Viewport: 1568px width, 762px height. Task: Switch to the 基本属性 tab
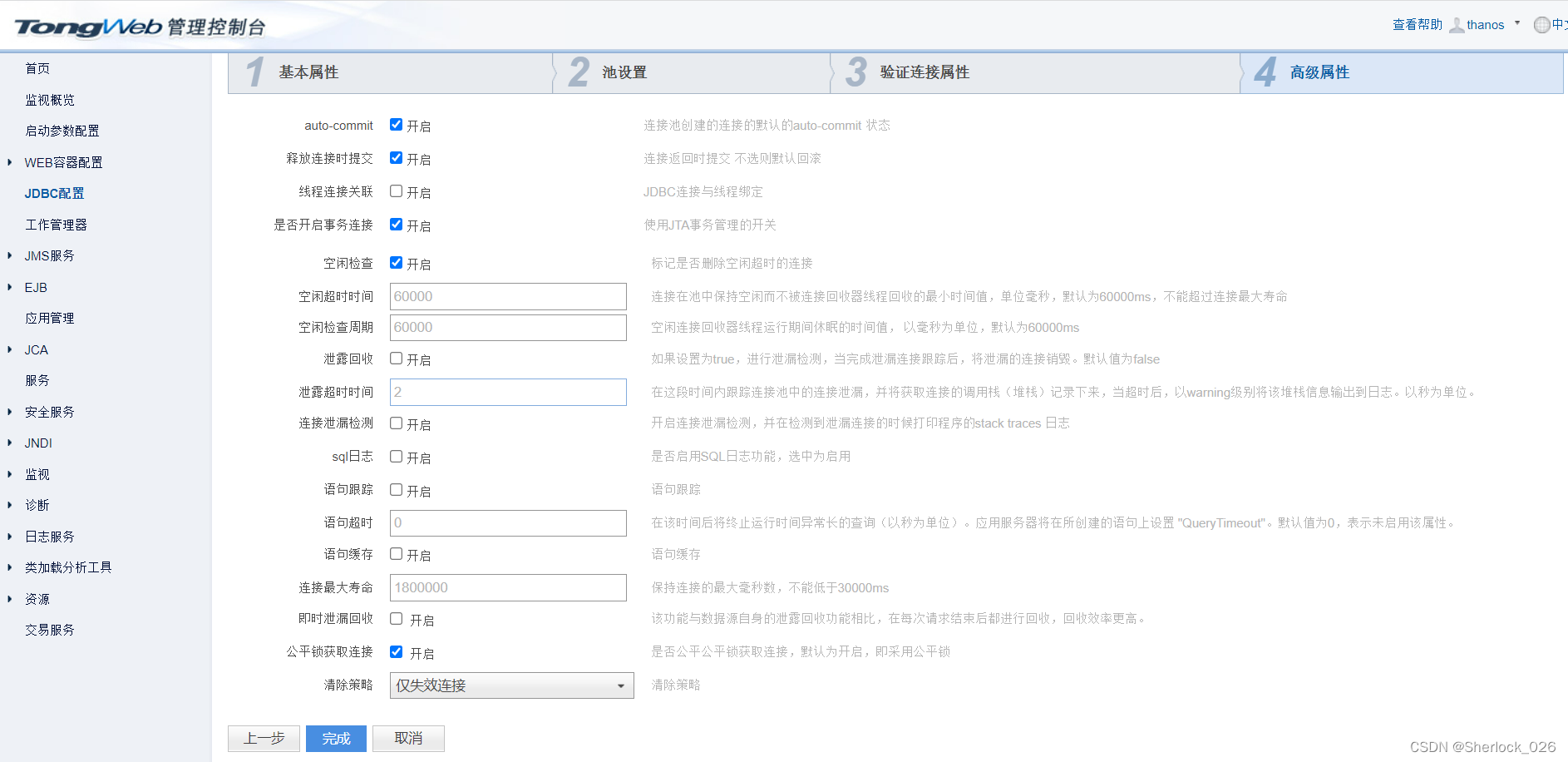point(312,72)
